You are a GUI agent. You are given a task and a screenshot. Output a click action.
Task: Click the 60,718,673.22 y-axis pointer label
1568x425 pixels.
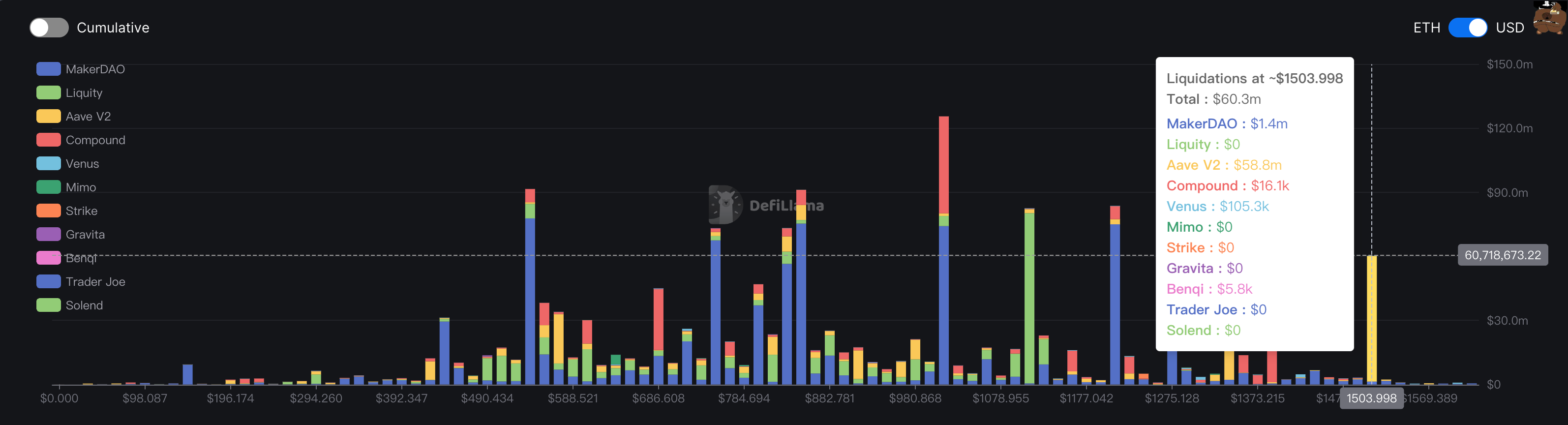click(x=1502, y=255)
